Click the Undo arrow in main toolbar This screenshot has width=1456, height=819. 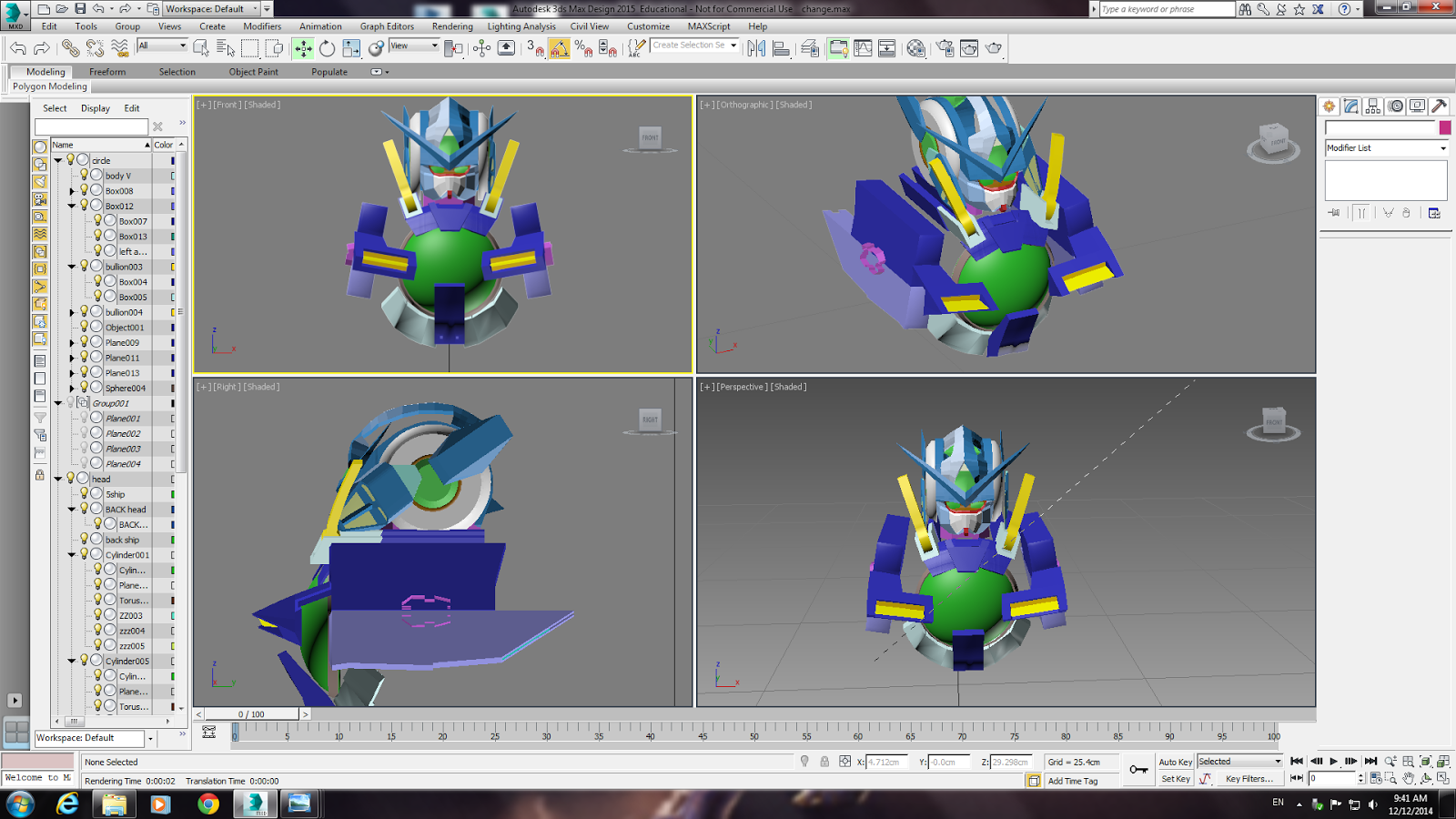(x=18, y=48)
